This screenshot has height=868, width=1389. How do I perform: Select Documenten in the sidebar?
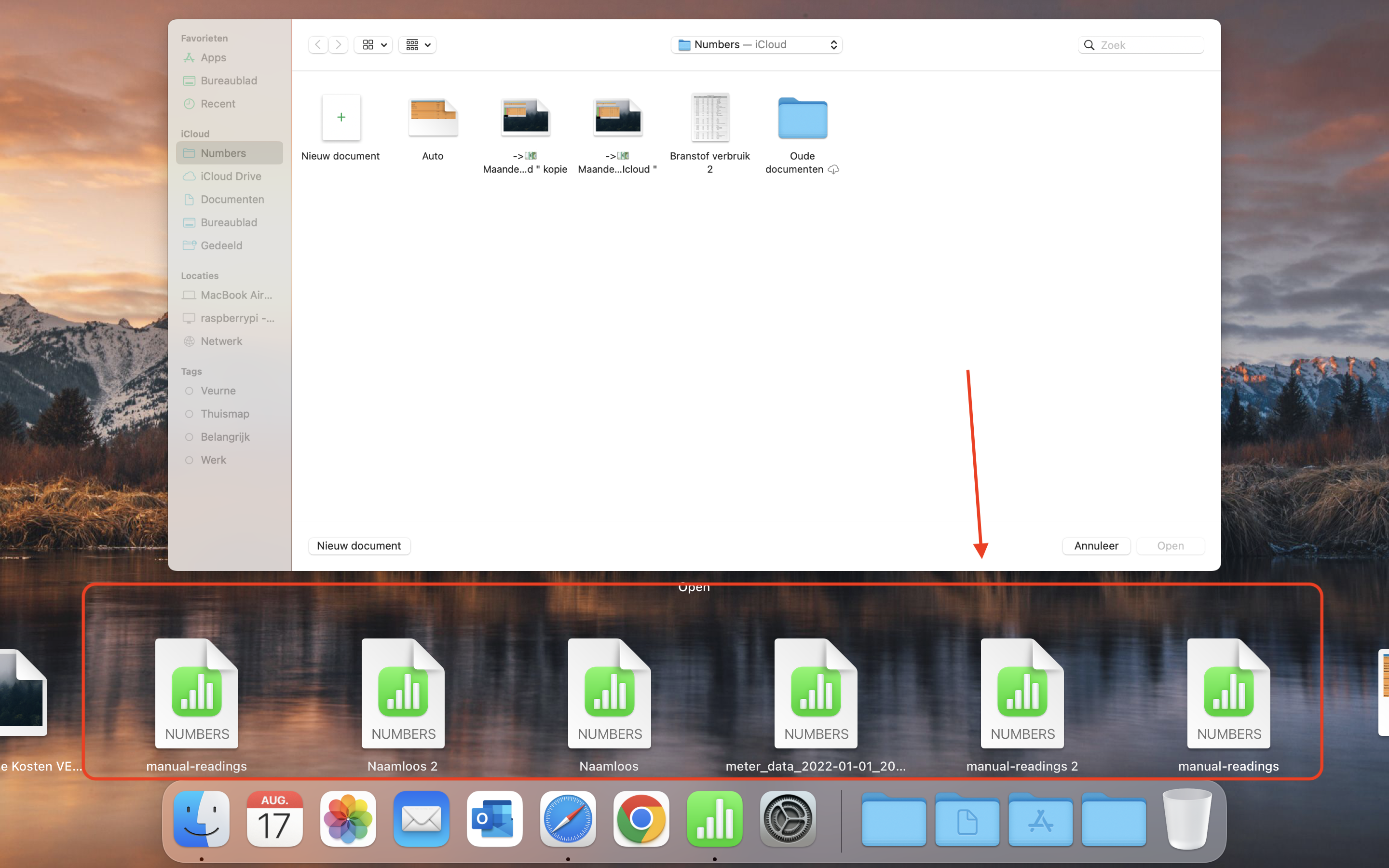coord(232,199)
